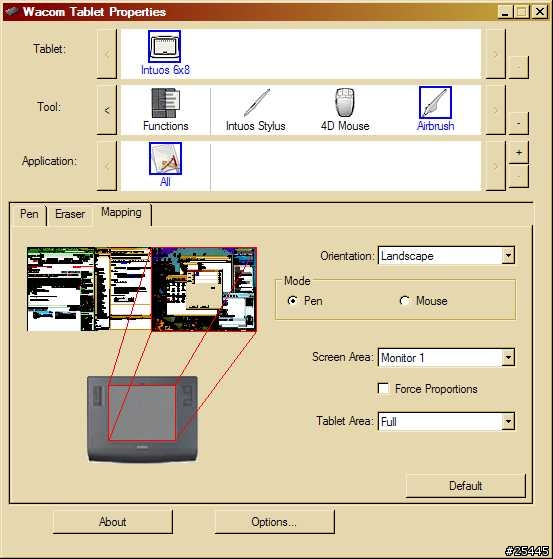This screenshot has width=553, height=559.
Task: Enable Force Proportions checkbox
Action: pyautogui.click(x=383, y=388)
